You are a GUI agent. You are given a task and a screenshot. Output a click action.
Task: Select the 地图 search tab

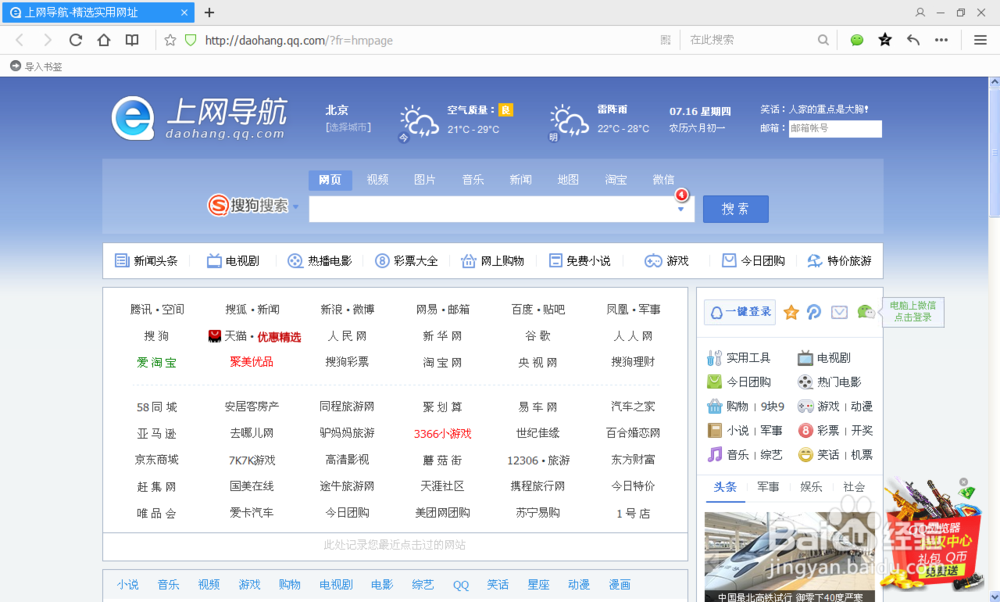point(568,180)
